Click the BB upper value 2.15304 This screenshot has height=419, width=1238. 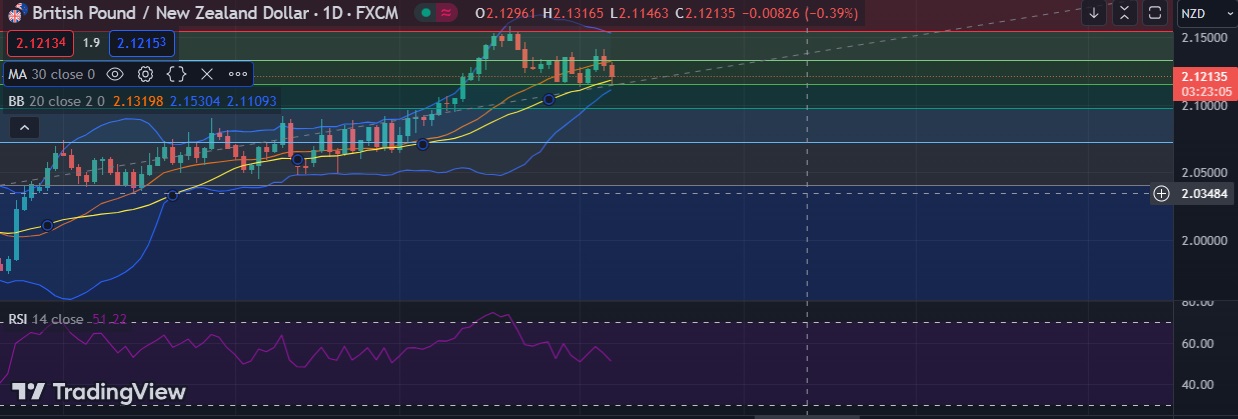click(195, 101)
